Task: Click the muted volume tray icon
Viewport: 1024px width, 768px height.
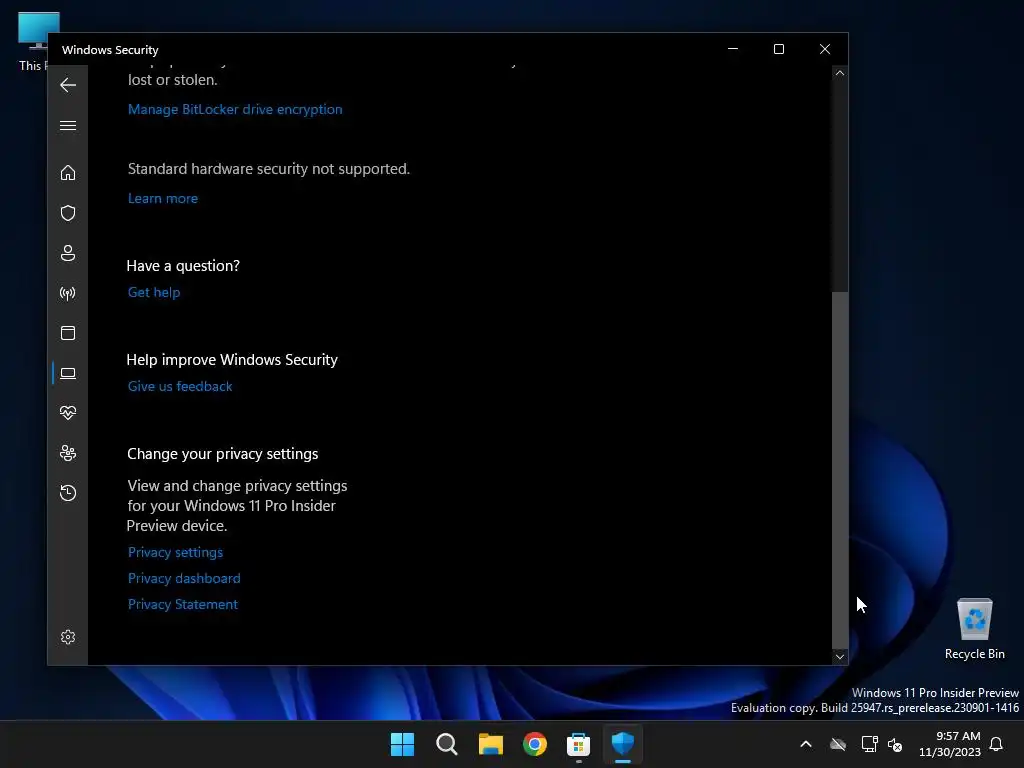Action: coord(895,744)
